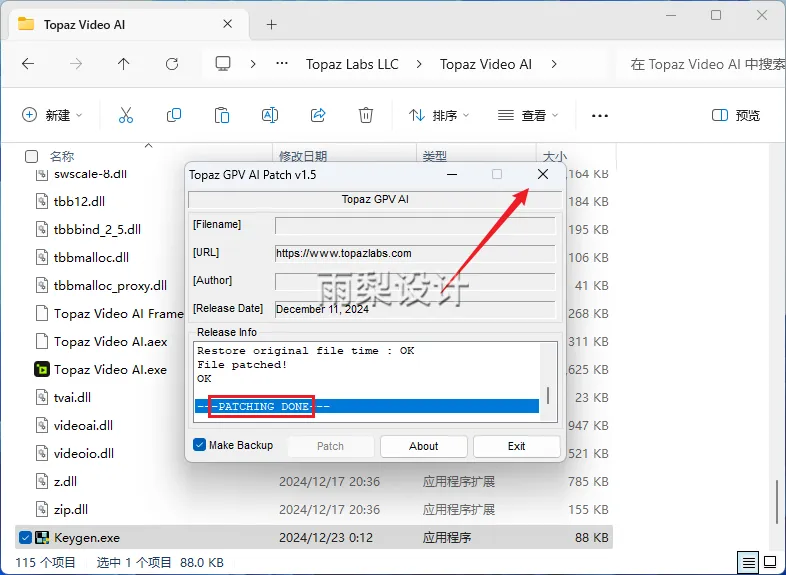Screen dimensions: 786x575
Task: Select file Topaz Video AI.aex
Action: 110,342
